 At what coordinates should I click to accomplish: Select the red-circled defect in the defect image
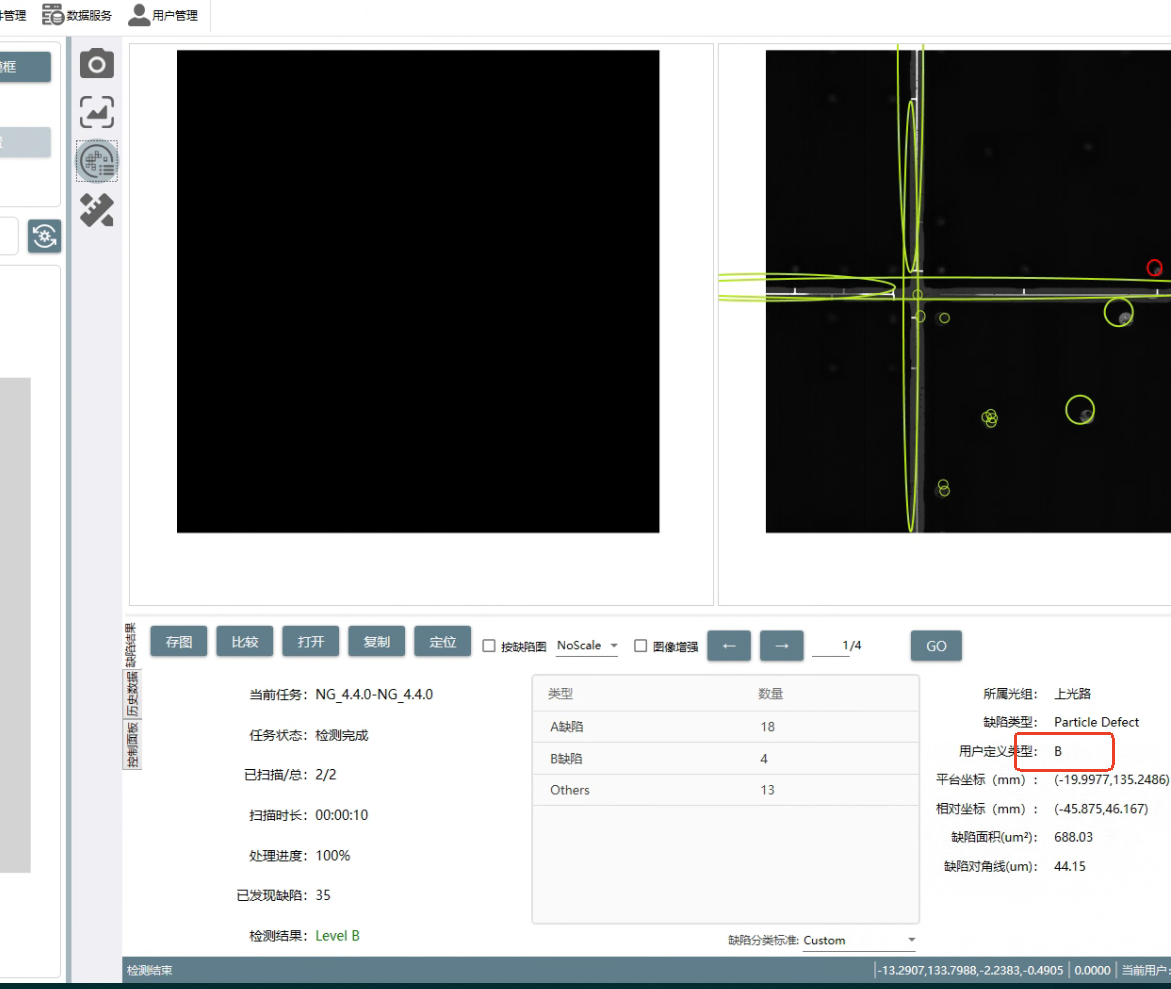click(1155, 267)
